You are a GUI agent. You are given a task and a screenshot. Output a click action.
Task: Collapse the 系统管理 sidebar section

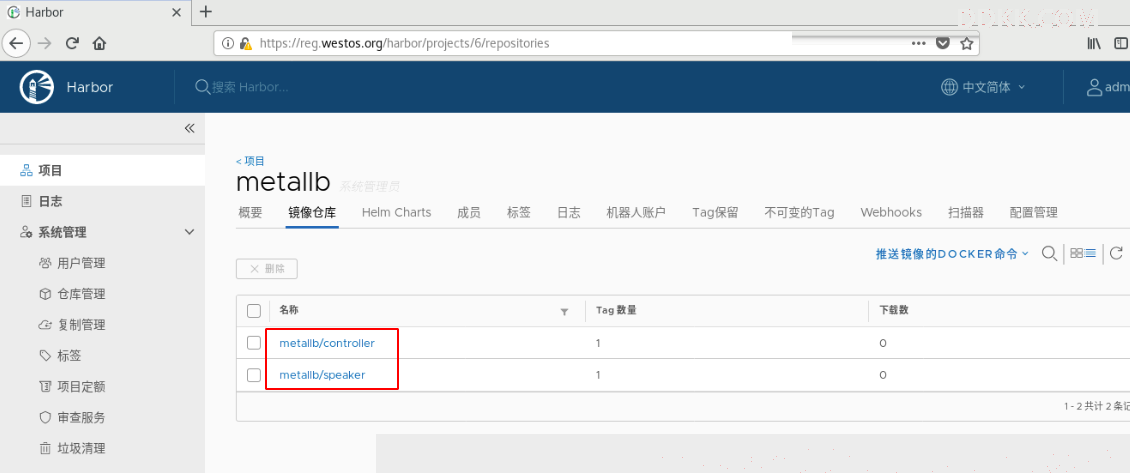click(190, 232)
